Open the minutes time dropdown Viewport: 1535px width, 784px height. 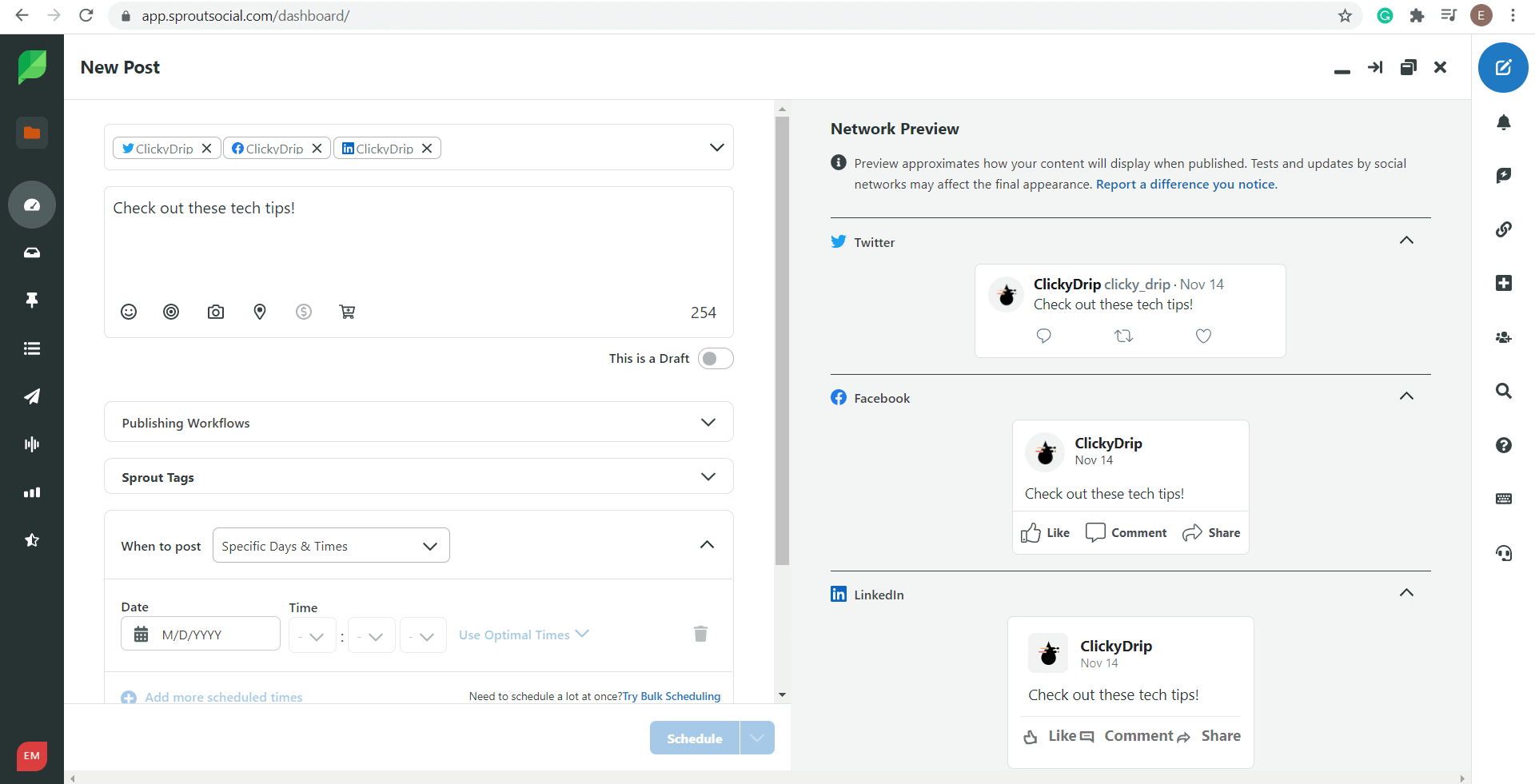coord(372,635)
